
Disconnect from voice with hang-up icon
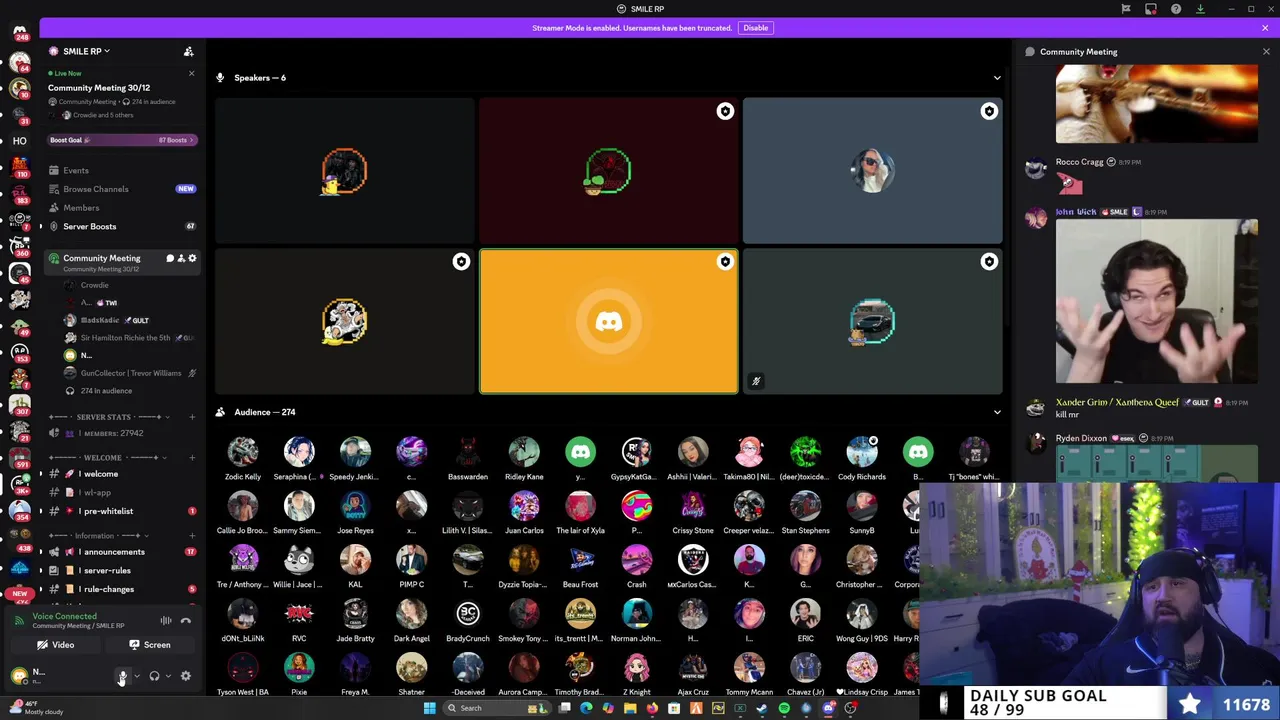[186, 621]
